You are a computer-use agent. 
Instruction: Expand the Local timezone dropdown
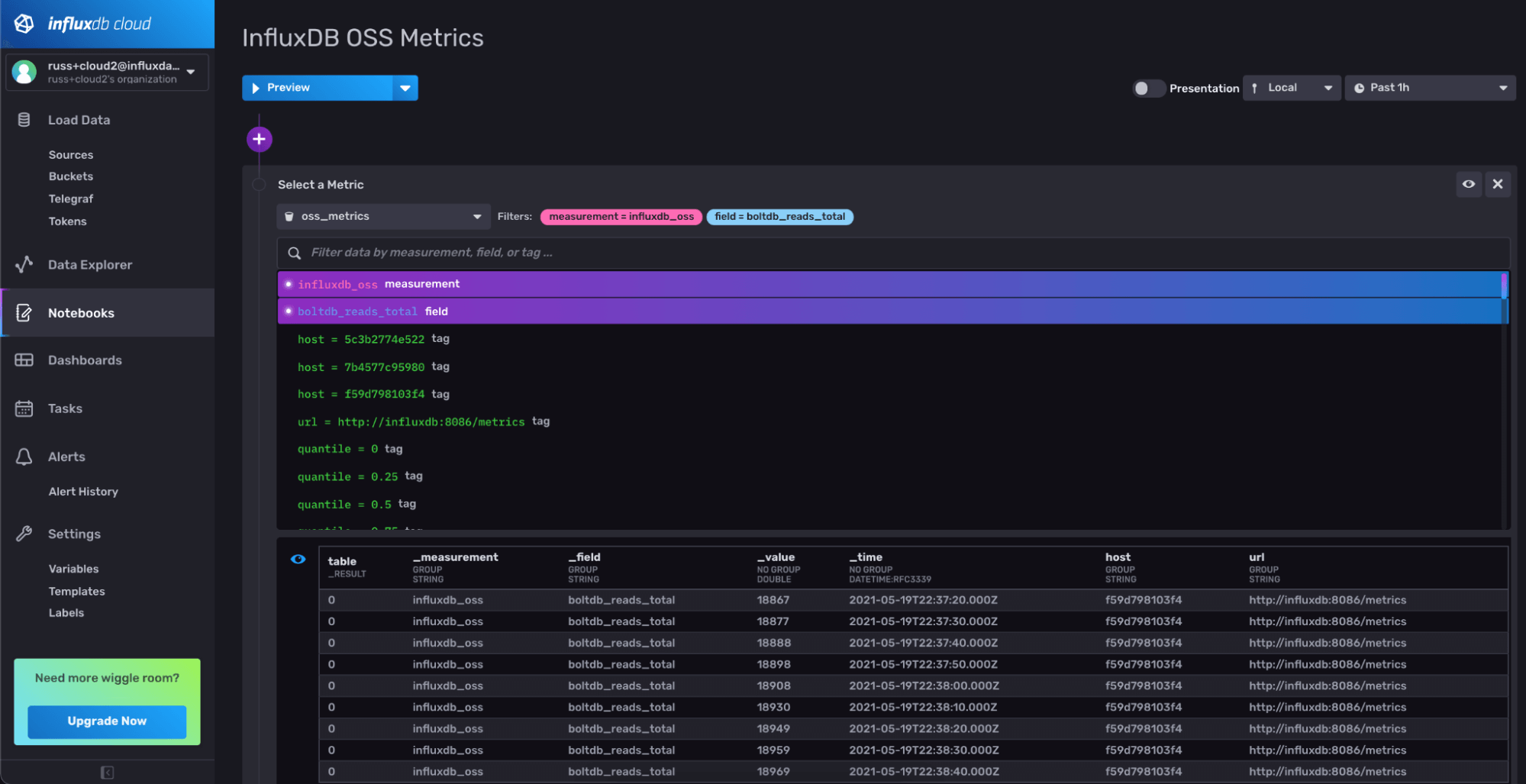[1291, 87]
